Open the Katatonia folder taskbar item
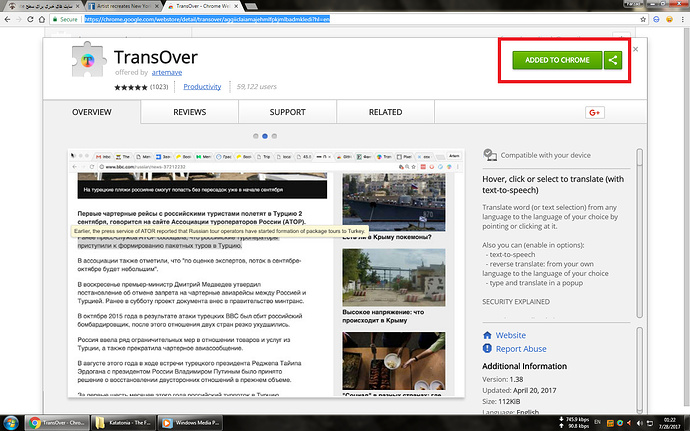Screen dimensions: 690x431 click(123, 423)
